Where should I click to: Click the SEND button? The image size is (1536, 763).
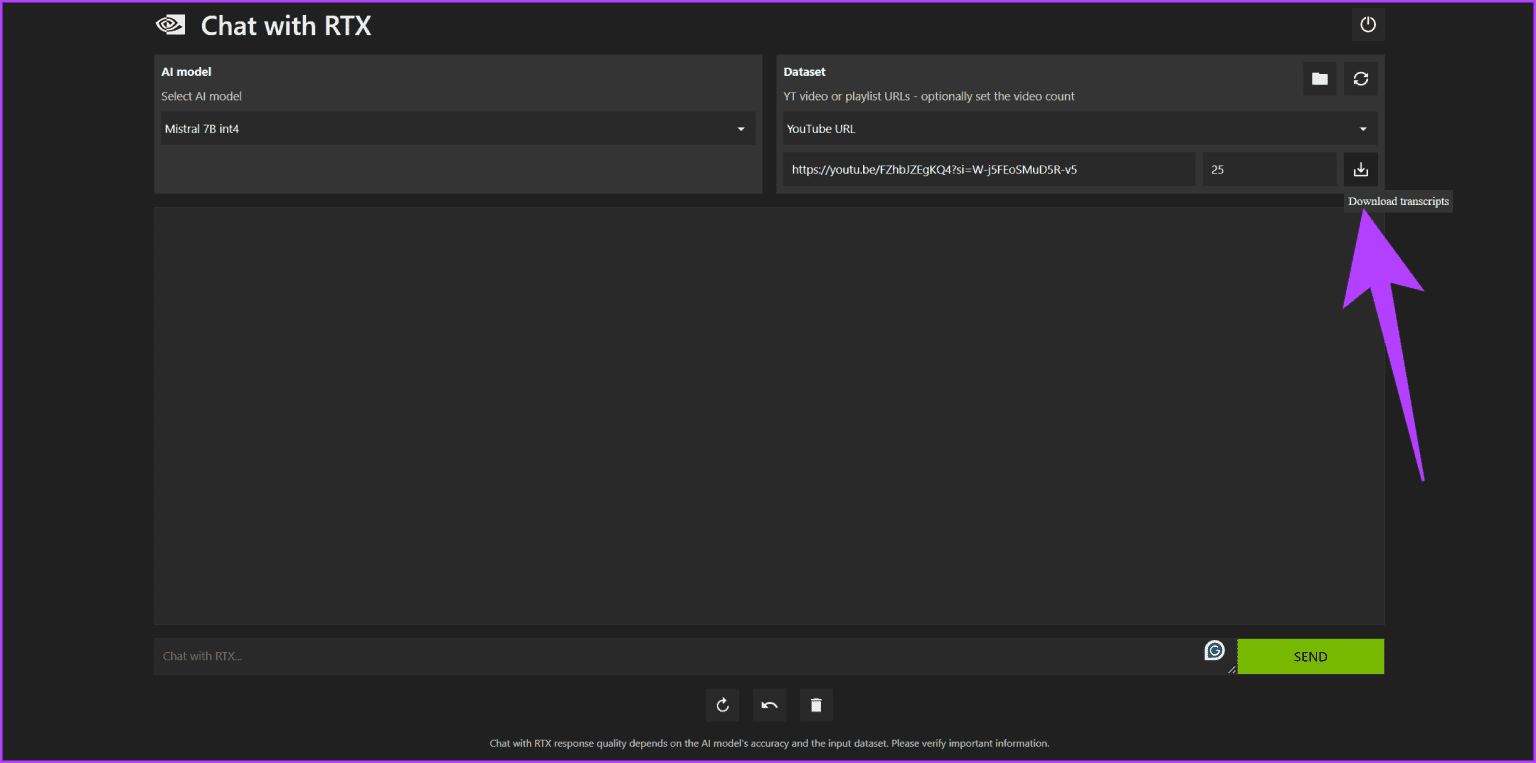[1311, 657]
